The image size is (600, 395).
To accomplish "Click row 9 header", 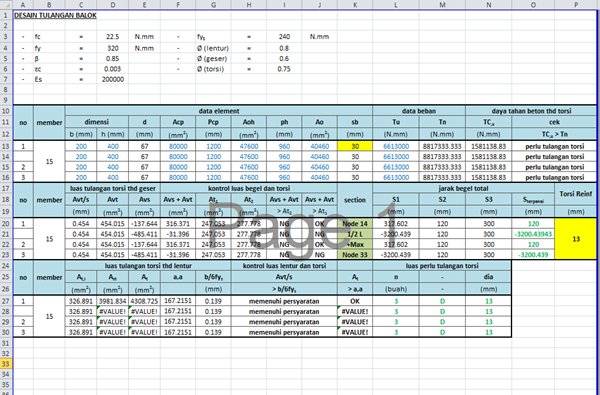I will 6,100.
